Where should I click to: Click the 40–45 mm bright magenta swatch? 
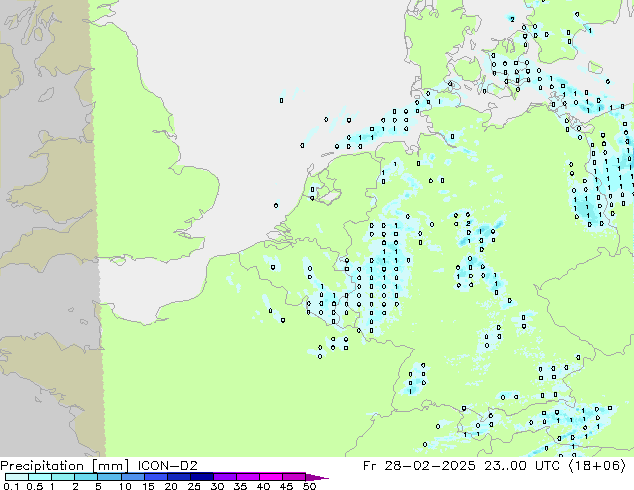point(270,477)
